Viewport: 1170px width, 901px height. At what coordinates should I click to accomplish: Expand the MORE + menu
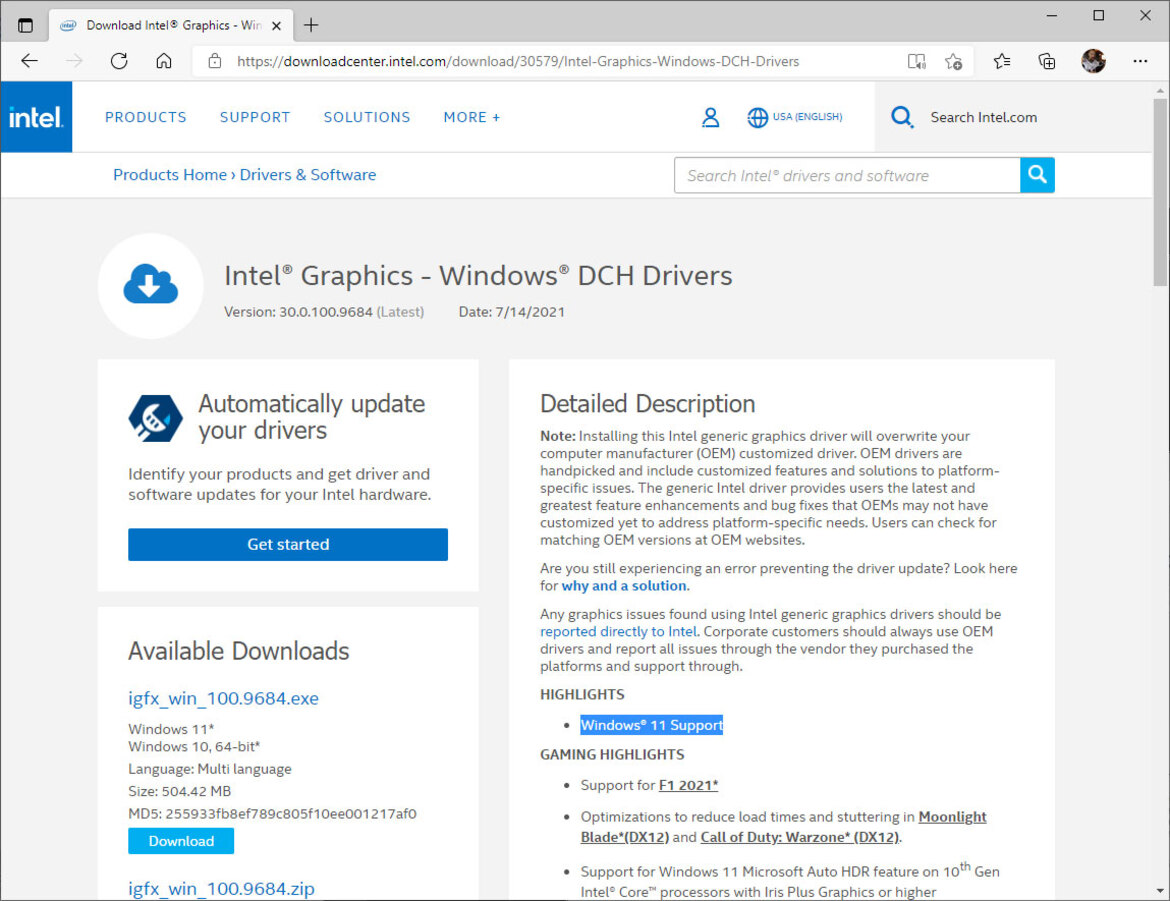[472, 117]
